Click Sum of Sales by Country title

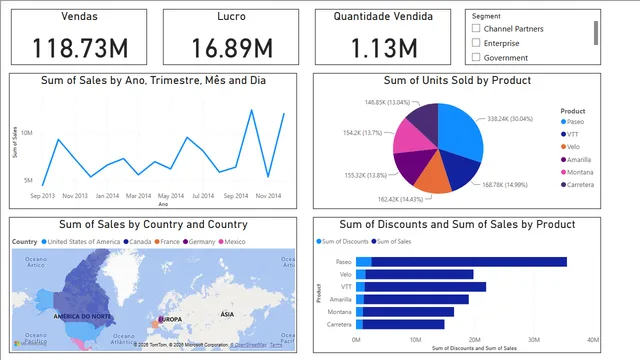[153, 224]
